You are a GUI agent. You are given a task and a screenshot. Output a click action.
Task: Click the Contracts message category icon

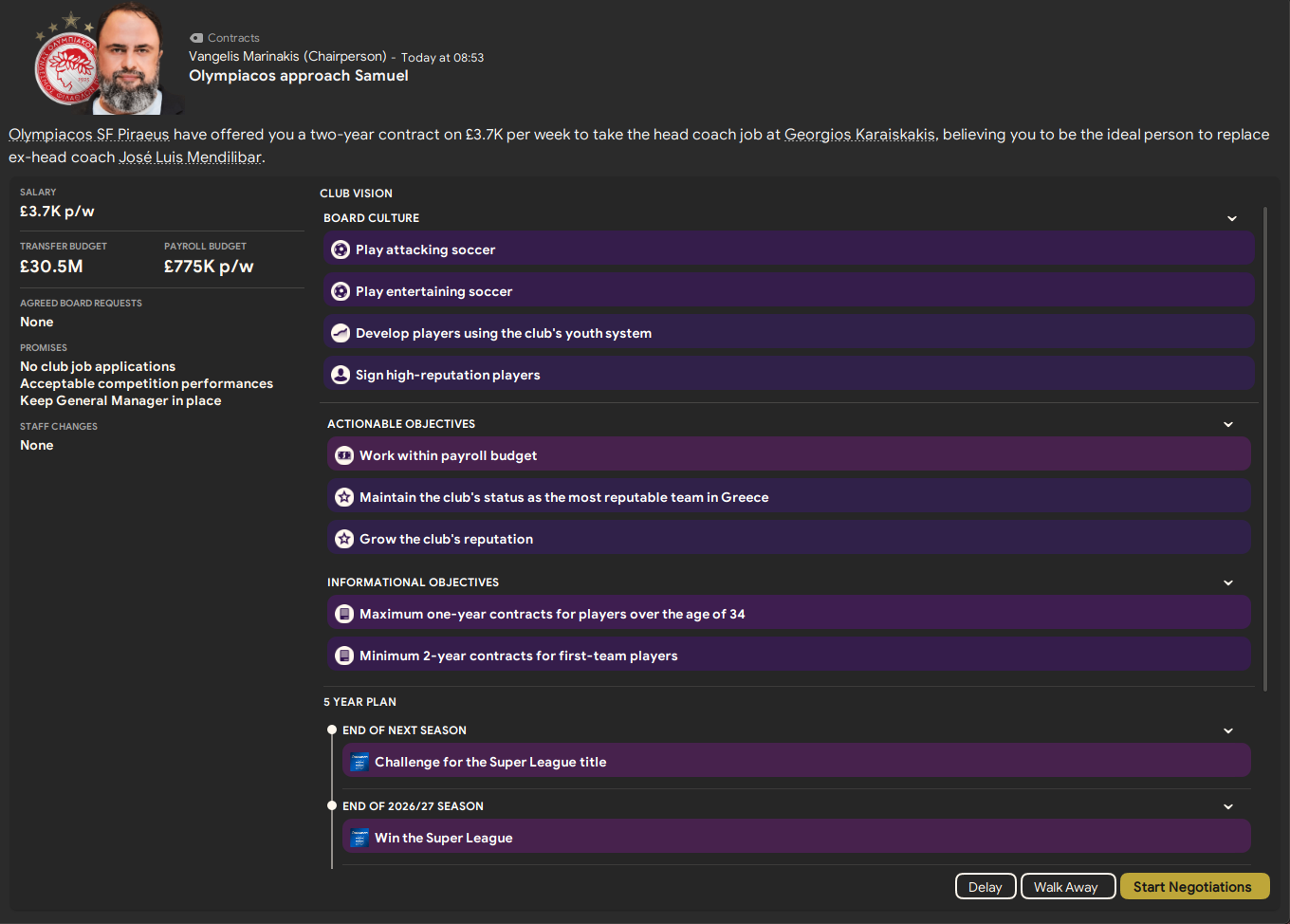[196, 38]
